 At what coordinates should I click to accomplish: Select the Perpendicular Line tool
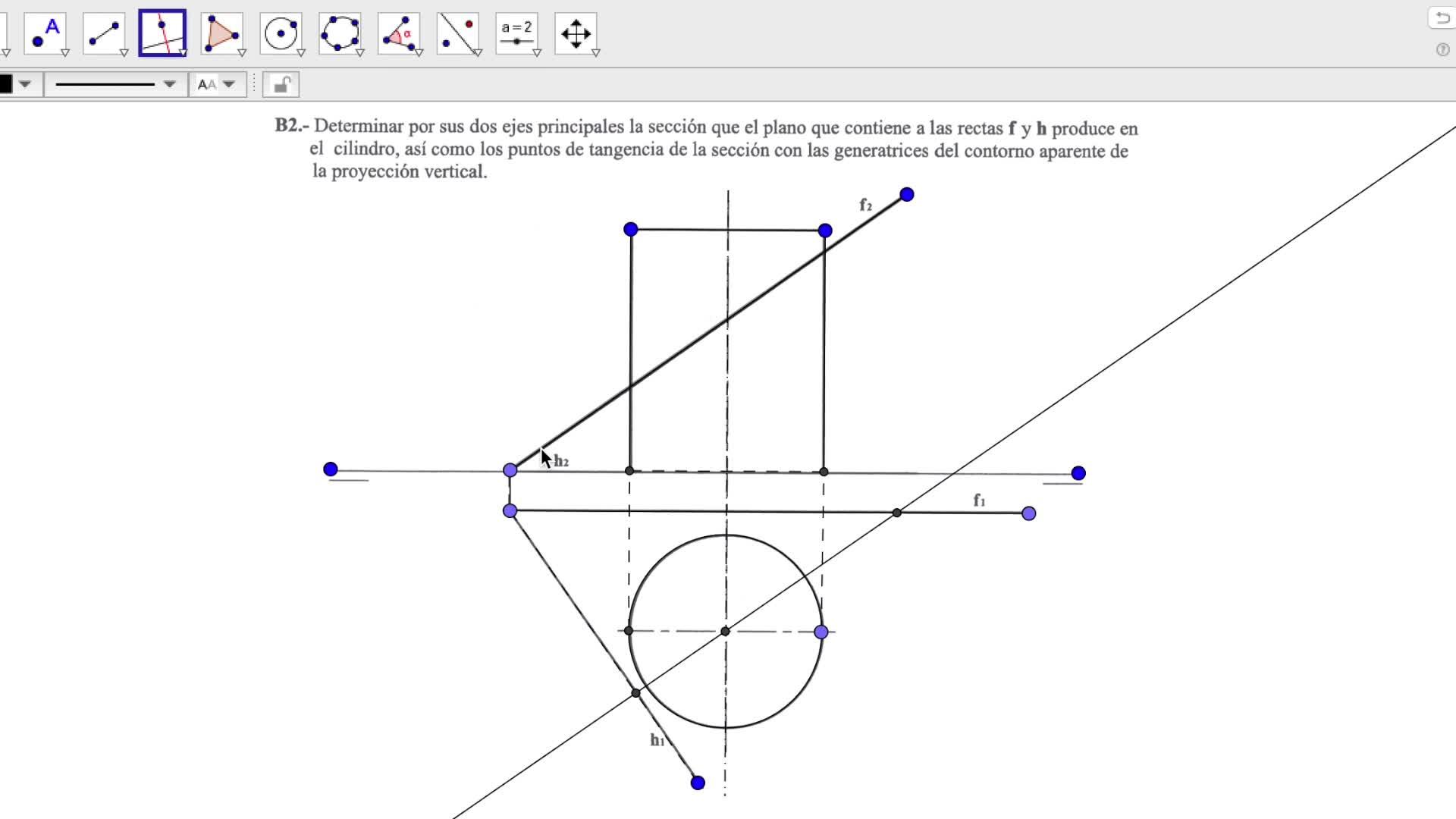(x=162, y=33)
